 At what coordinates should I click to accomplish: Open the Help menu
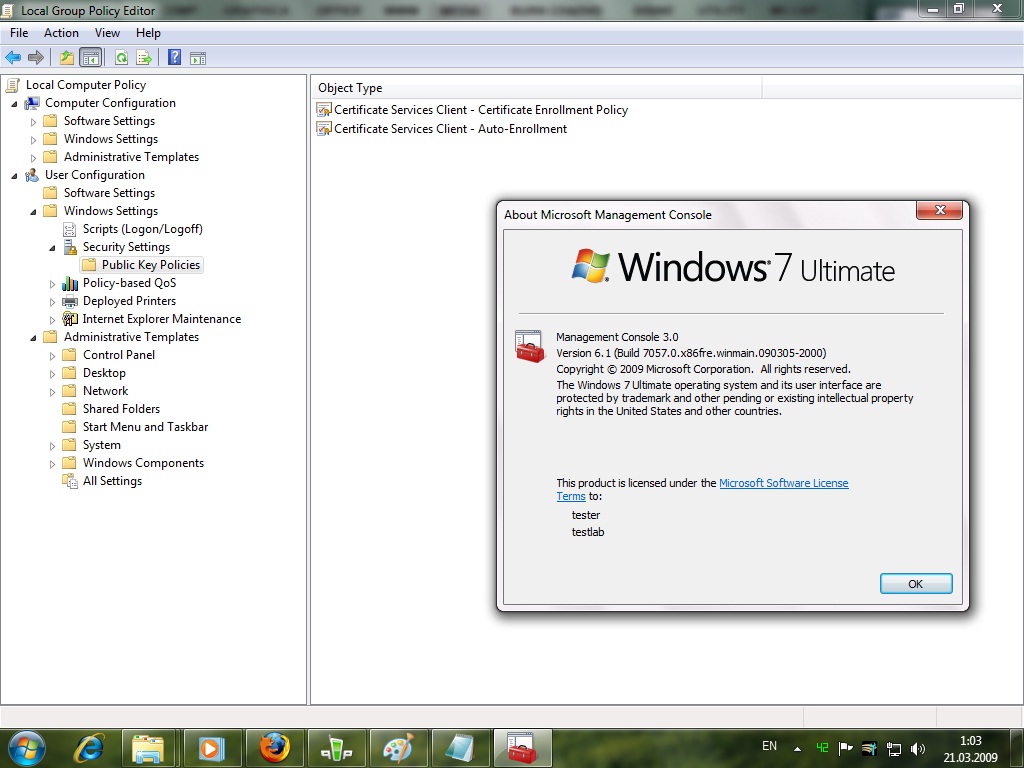pos(148,33)
